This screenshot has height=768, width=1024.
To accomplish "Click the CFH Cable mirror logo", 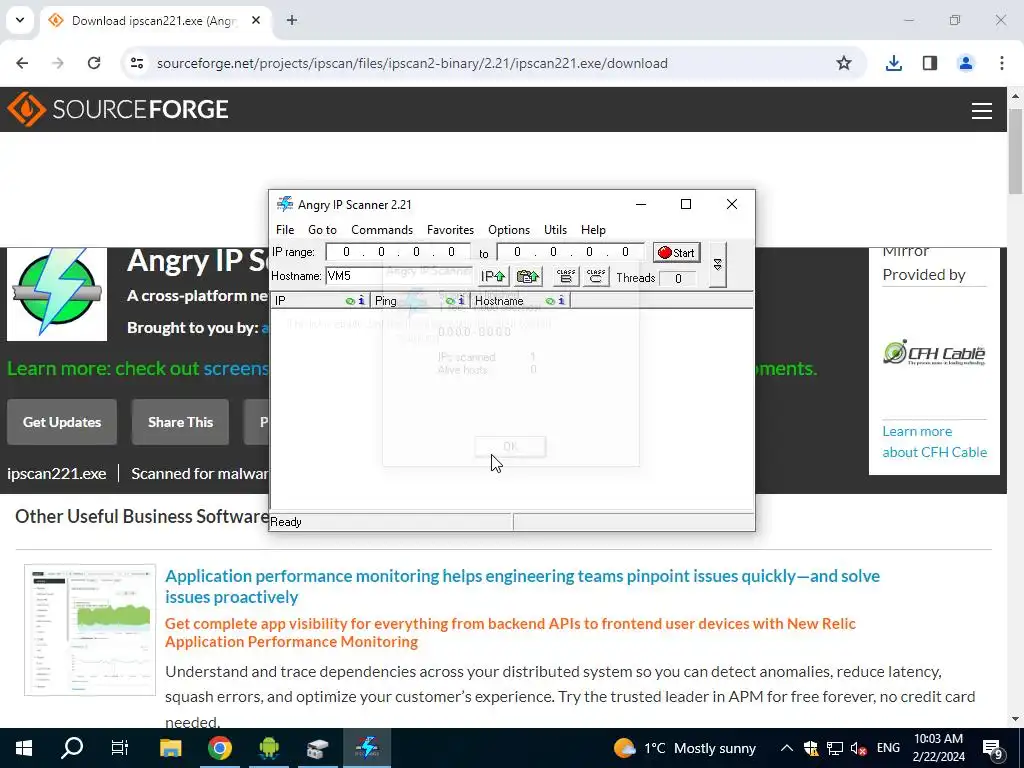I will coord(934,353).
